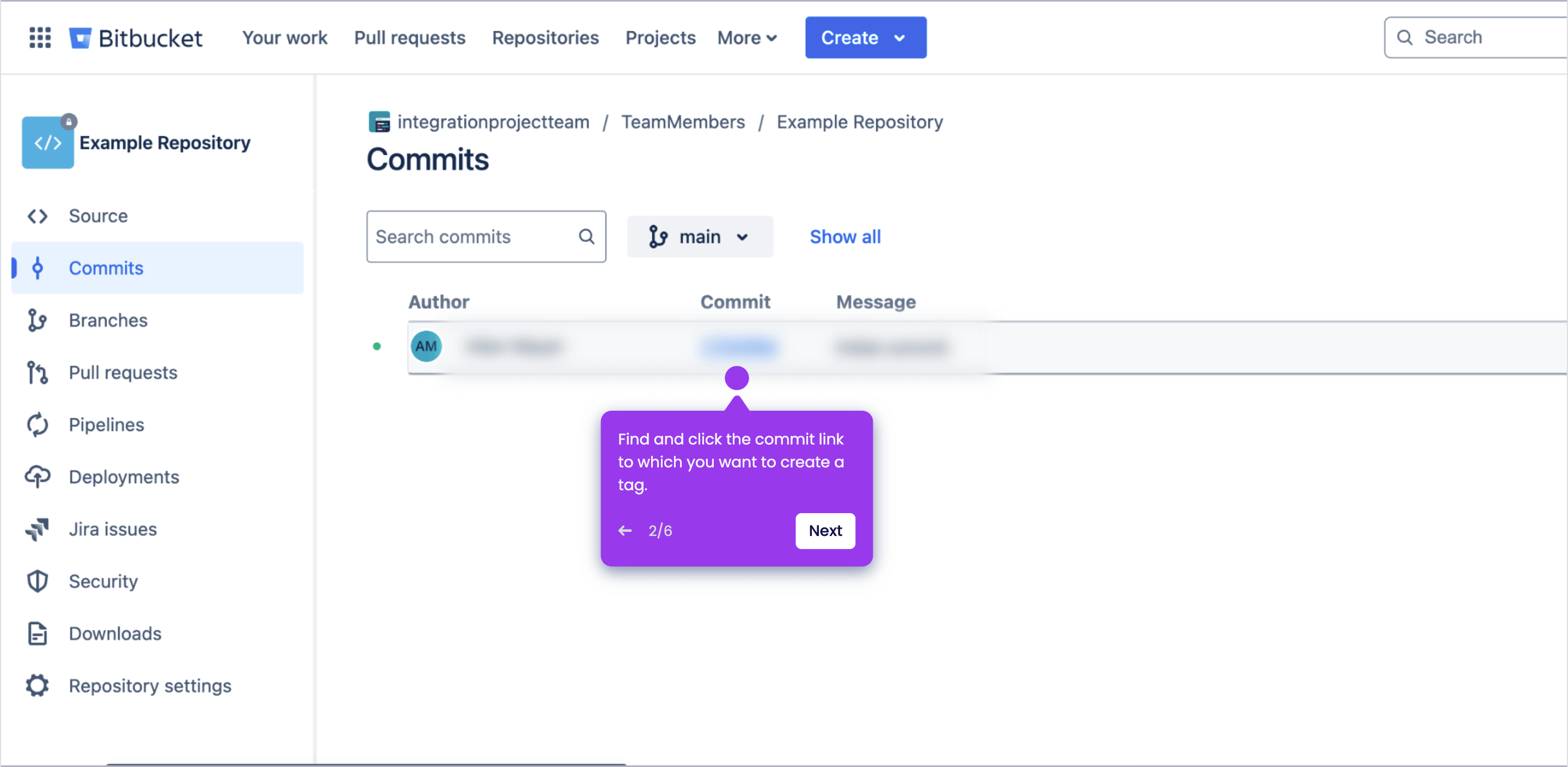Focus the Search commits field

pos(486,236)
